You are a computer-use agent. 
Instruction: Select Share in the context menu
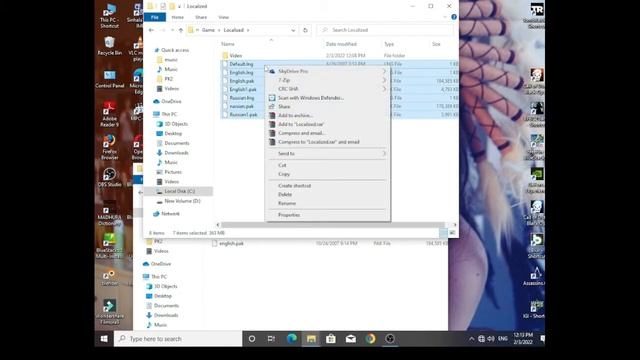pos(328,107)
